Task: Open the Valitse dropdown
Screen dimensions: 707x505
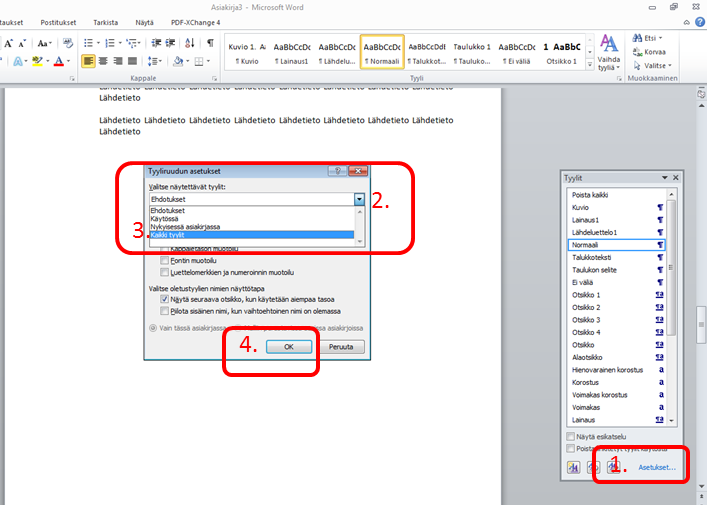Action: pyautogui.click(x=652, y=66)
